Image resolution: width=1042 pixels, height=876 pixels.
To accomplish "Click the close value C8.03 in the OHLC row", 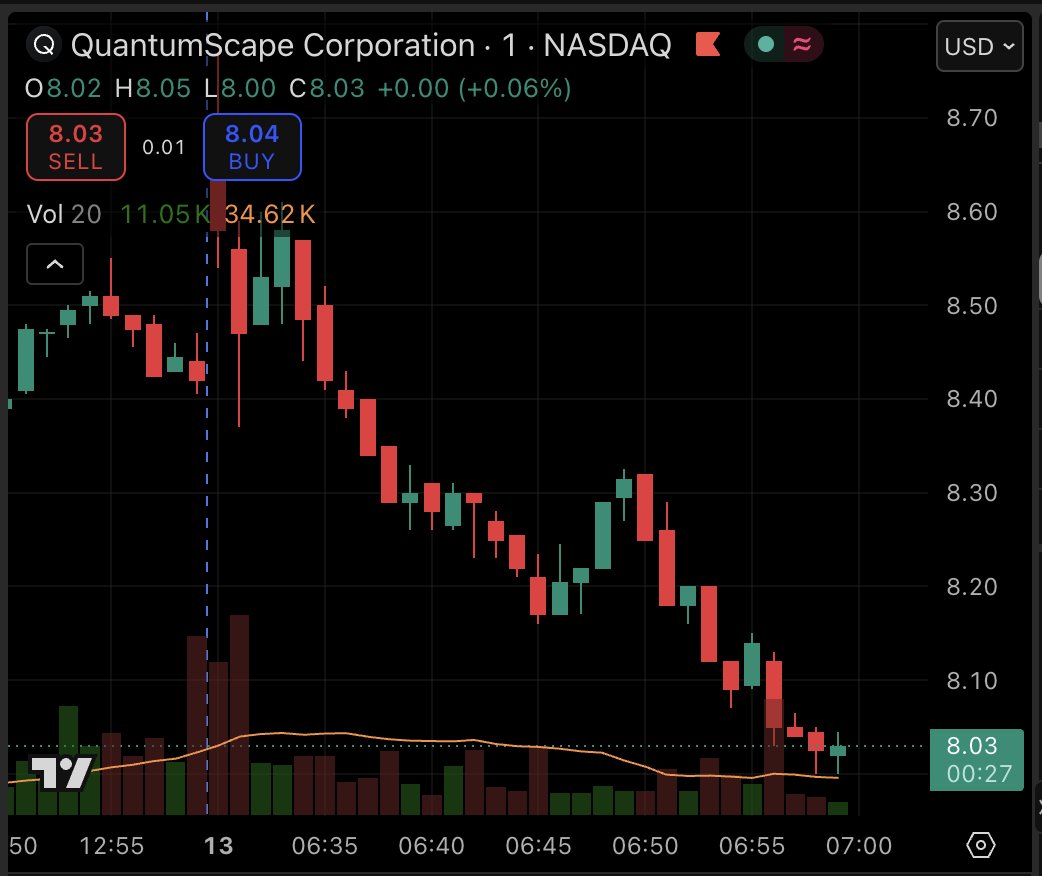I will click(327, 88).
